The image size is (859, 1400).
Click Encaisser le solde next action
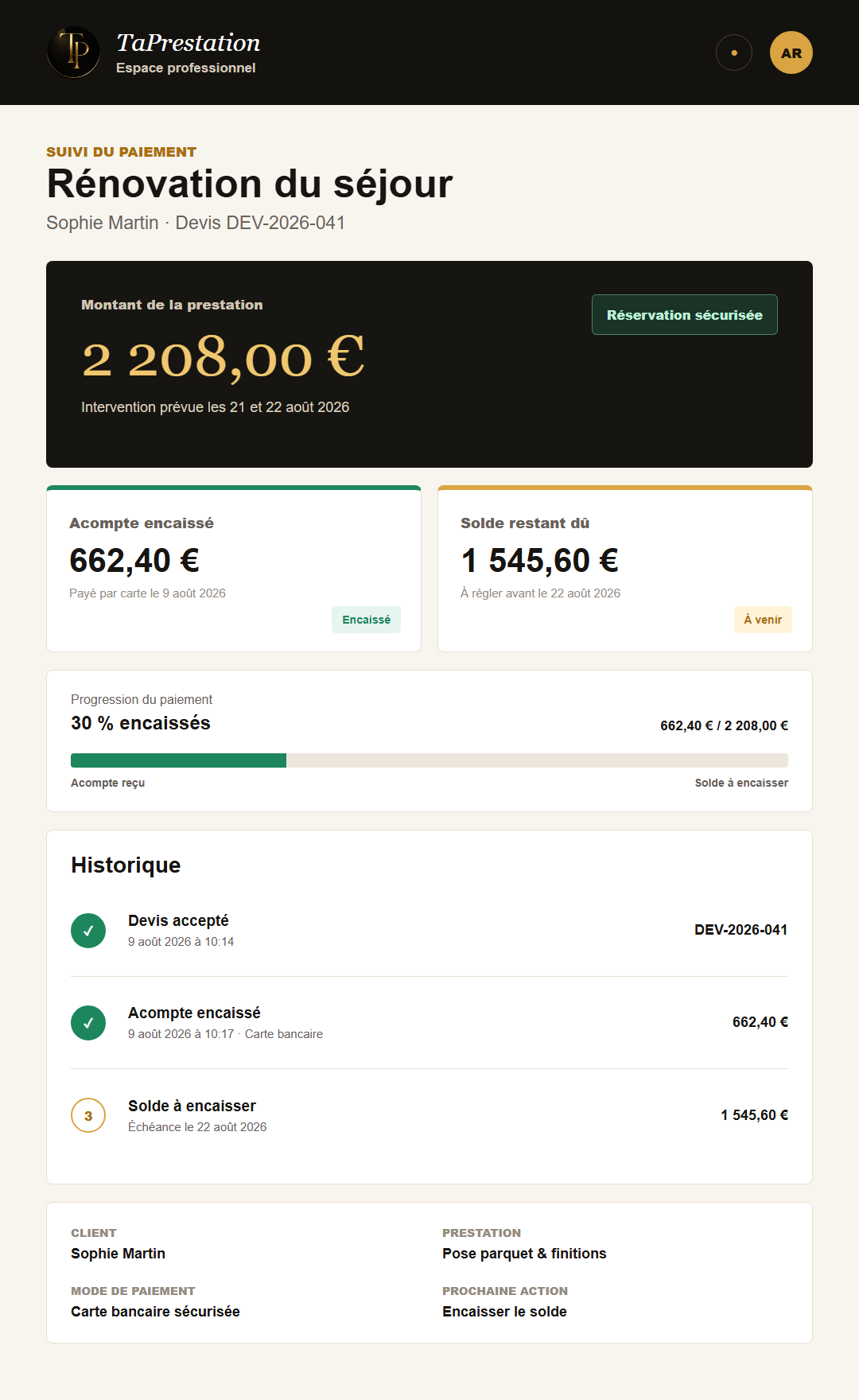pyautogui.click(x=504, y=1312)
